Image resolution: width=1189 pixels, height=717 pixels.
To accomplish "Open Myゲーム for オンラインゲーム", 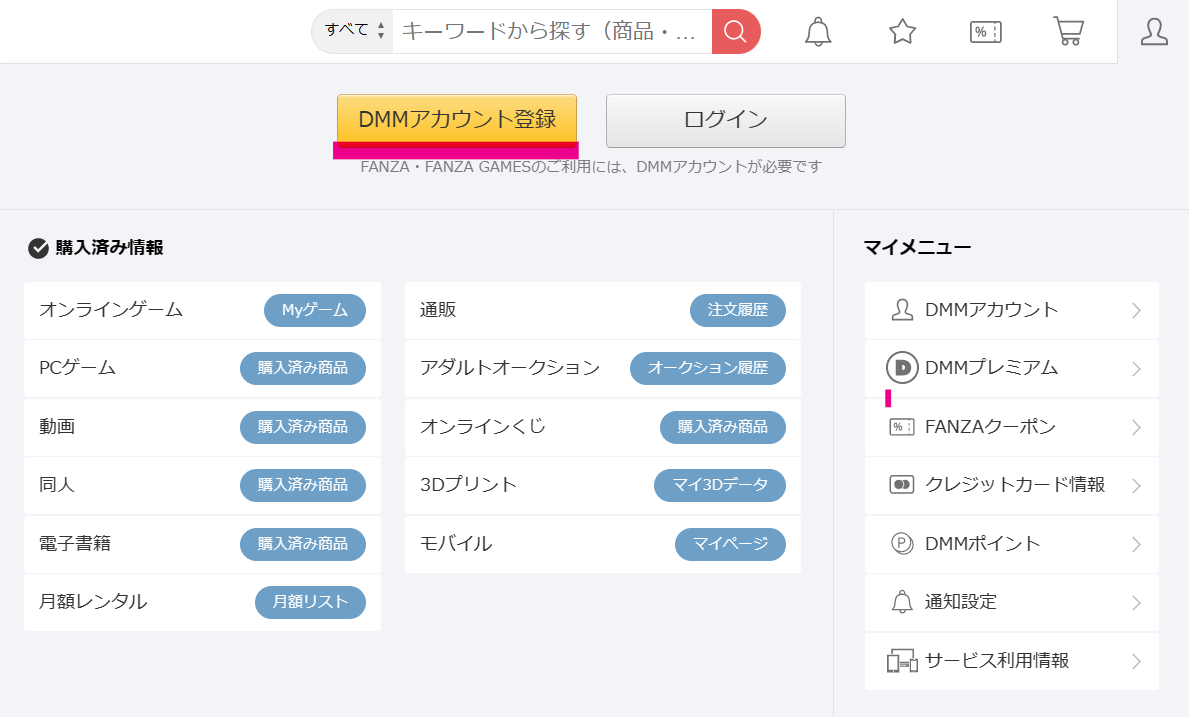I will [316, 310].
